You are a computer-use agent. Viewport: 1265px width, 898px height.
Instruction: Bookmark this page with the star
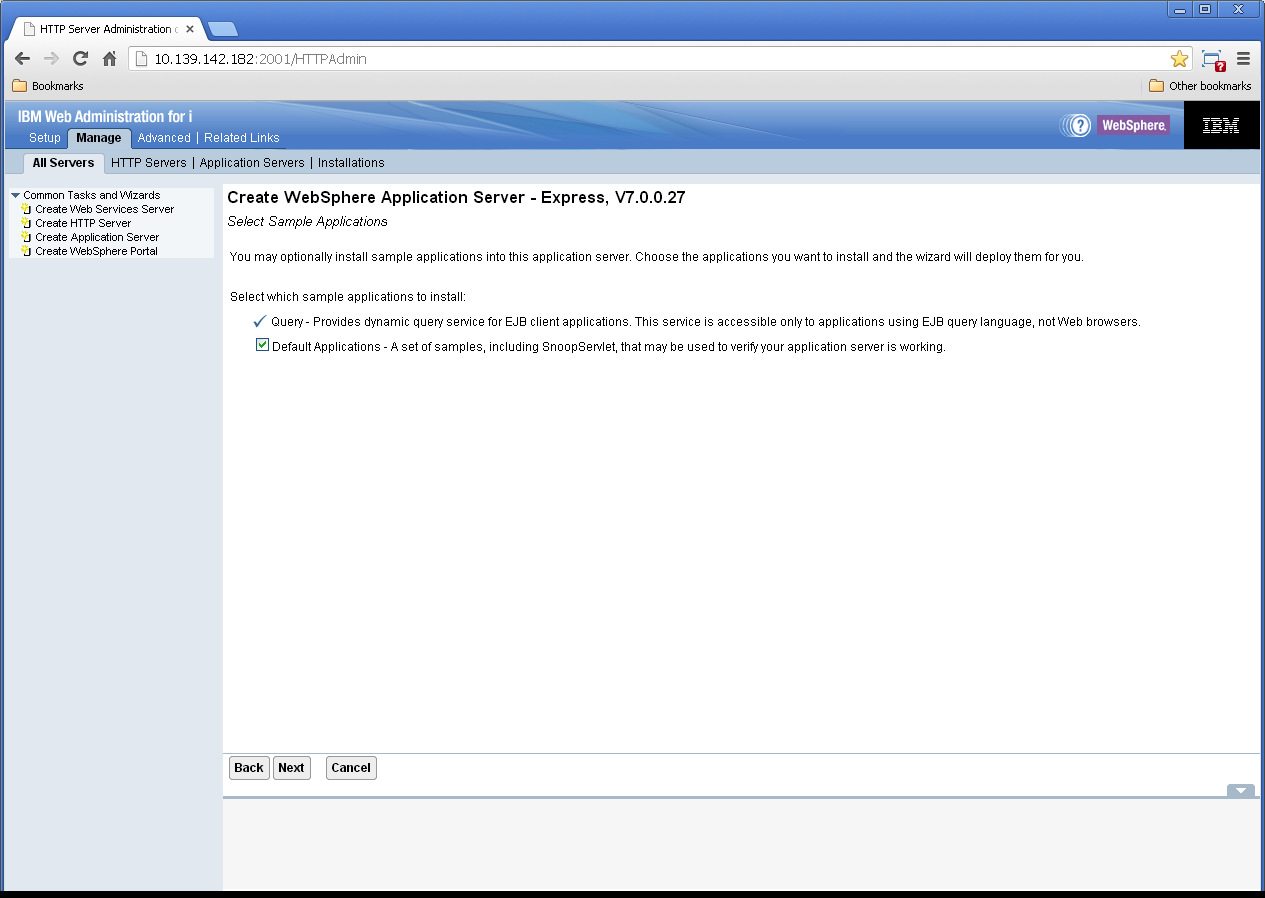point(1179,59)
